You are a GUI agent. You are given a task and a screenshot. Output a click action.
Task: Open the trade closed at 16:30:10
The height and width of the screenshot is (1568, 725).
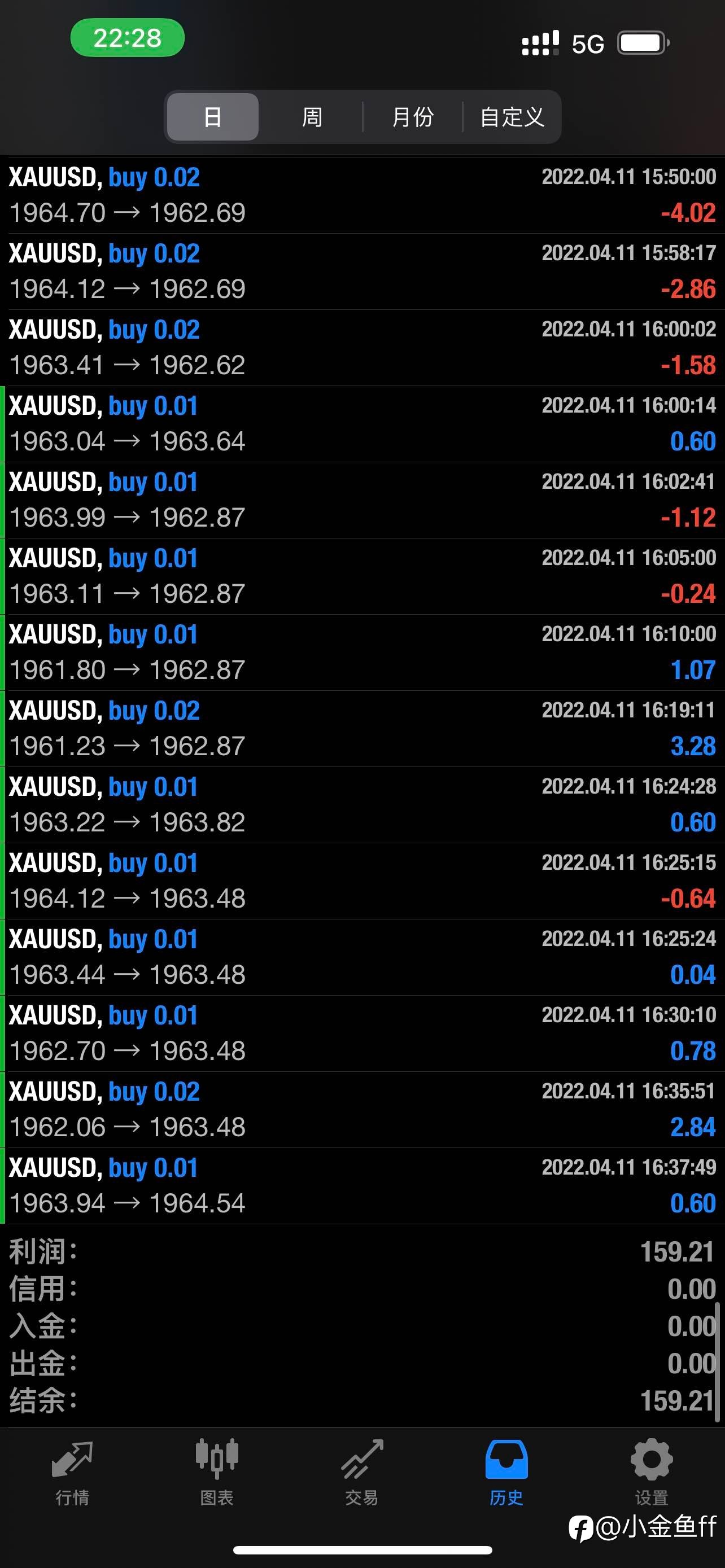[x=362, y=1033]
